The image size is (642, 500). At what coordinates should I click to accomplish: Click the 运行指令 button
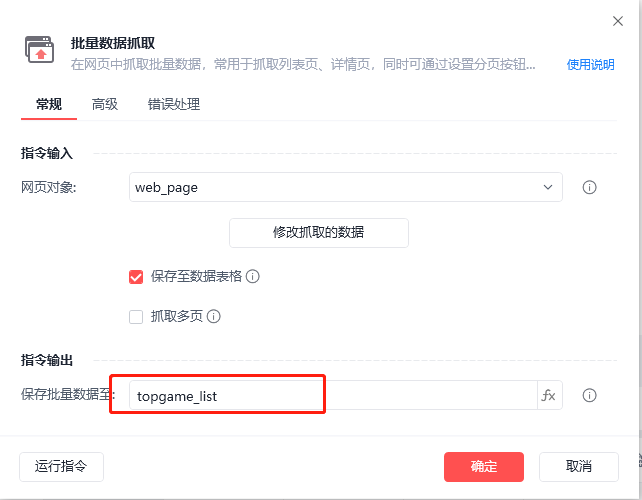pos(61,466)
